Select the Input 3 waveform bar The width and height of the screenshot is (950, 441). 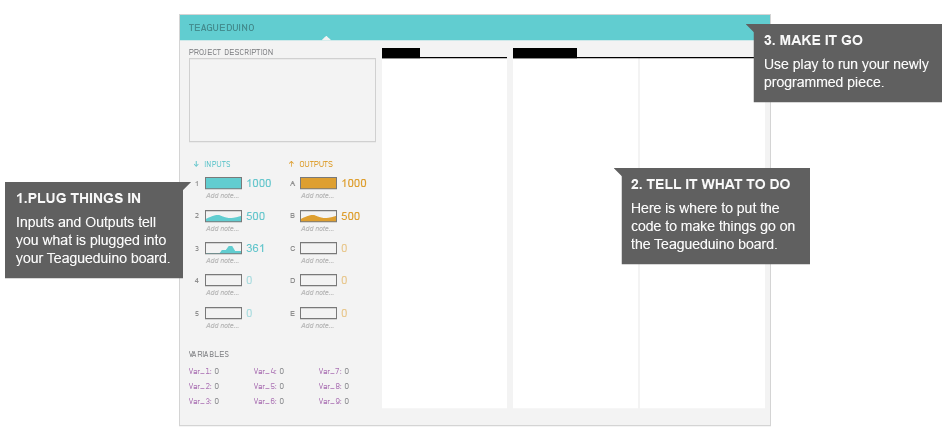point(224,248)
